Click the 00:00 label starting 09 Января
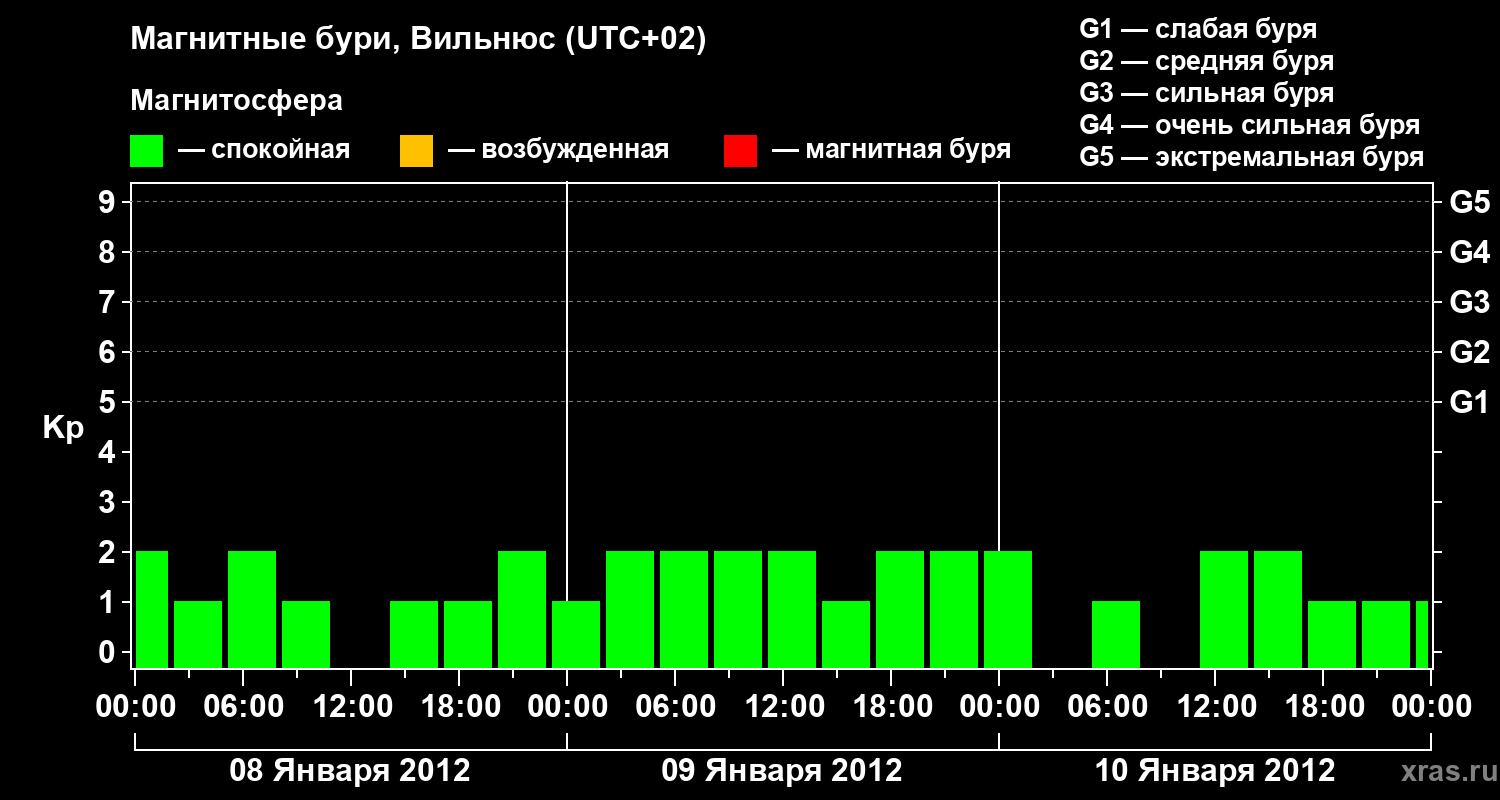1500x800 pixels. point(567,707)
